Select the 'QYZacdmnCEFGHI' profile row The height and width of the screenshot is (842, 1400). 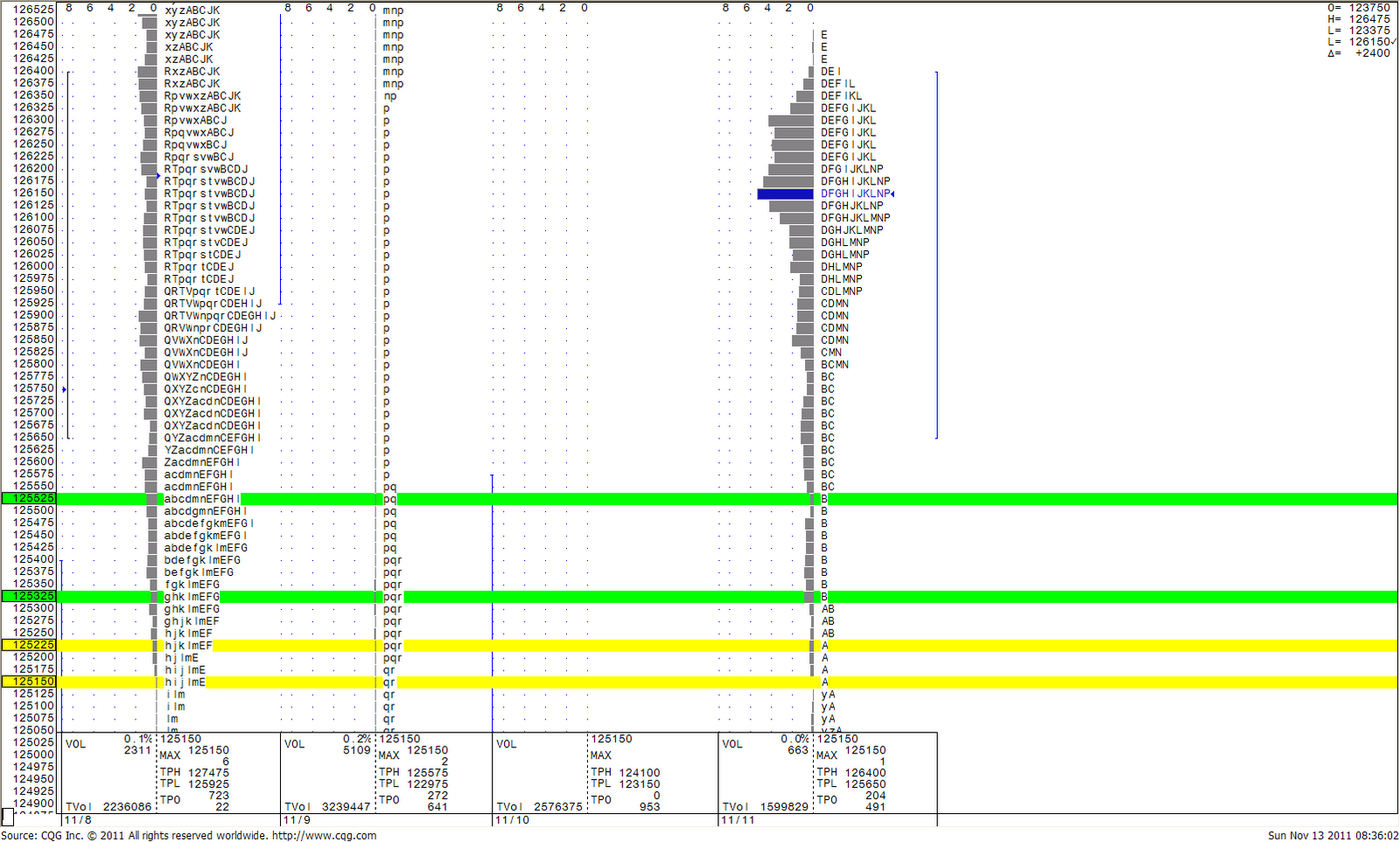click(x=213, y=439)
